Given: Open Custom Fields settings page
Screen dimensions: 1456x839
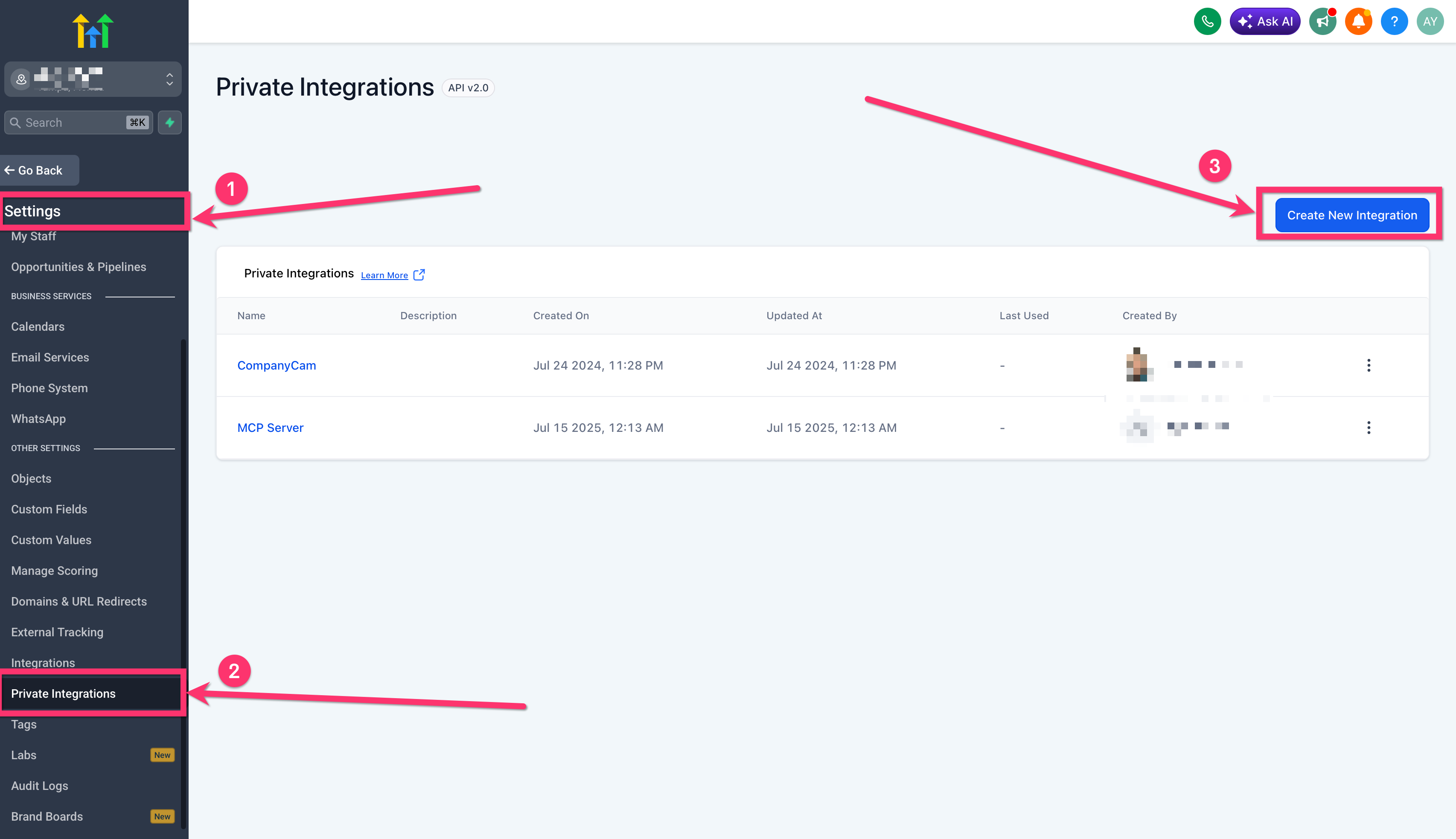Looking at the screenshot, I should coord(49,509).
